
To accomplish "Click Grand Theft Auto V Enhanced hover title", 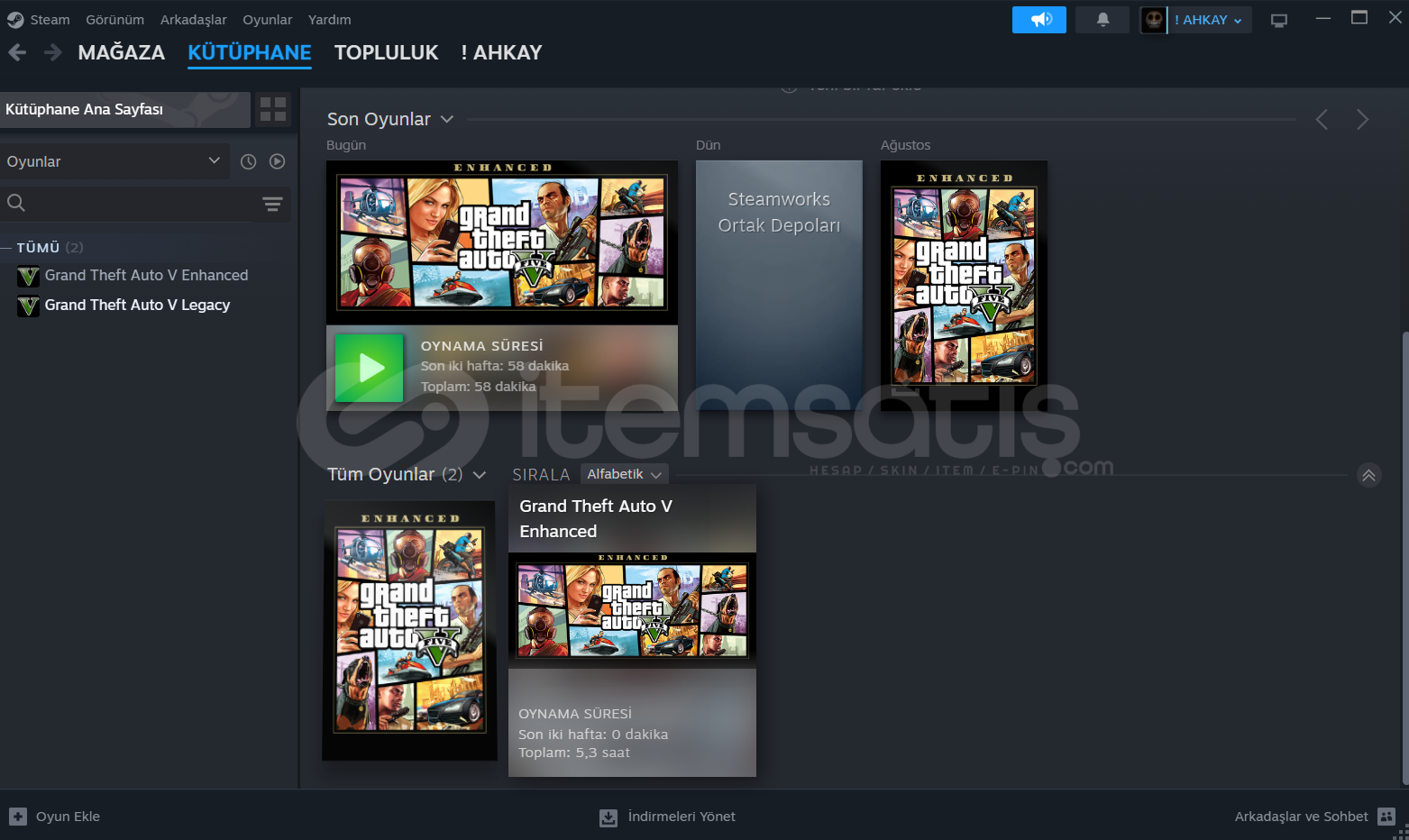I will point(596,518).
